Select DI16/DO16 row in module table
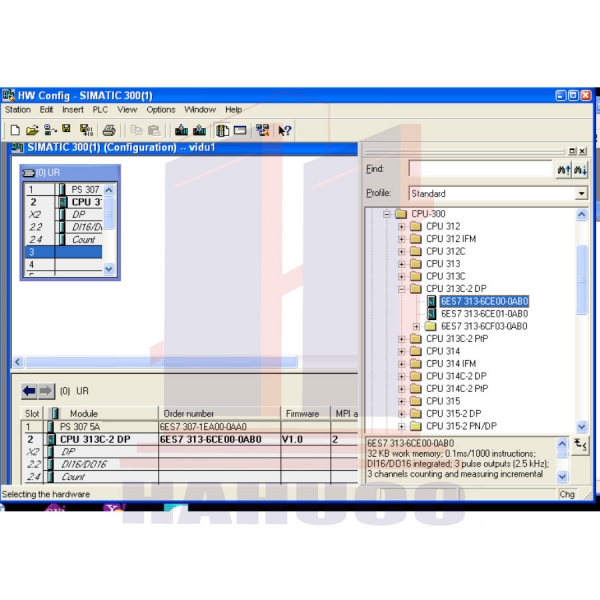Screen dimensions: 600x600 click(x=190, y=464)
